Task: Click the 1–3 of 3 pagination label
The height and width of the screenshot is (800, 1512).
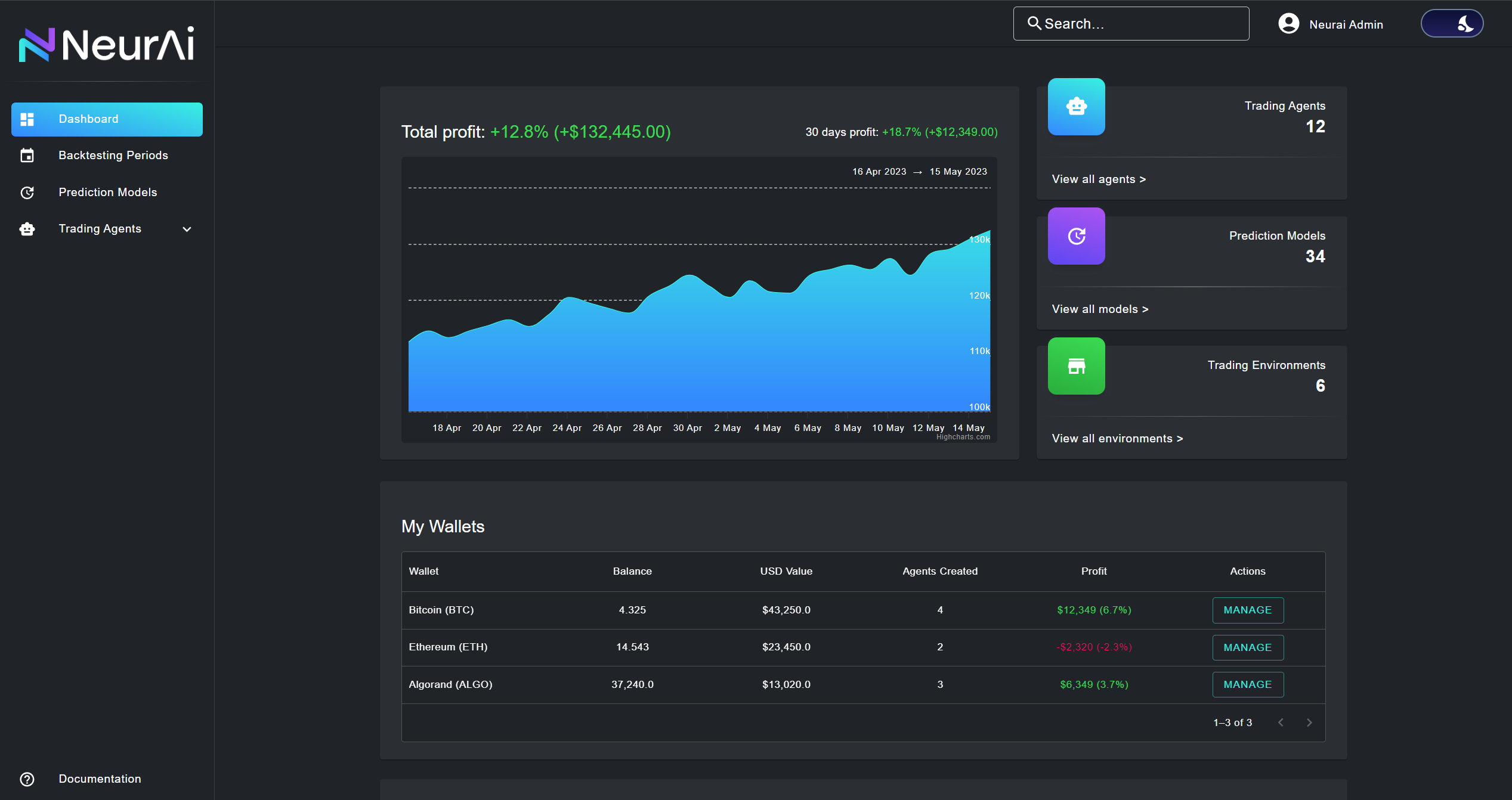Action: pyautogui.click(x=1232, y=723)
